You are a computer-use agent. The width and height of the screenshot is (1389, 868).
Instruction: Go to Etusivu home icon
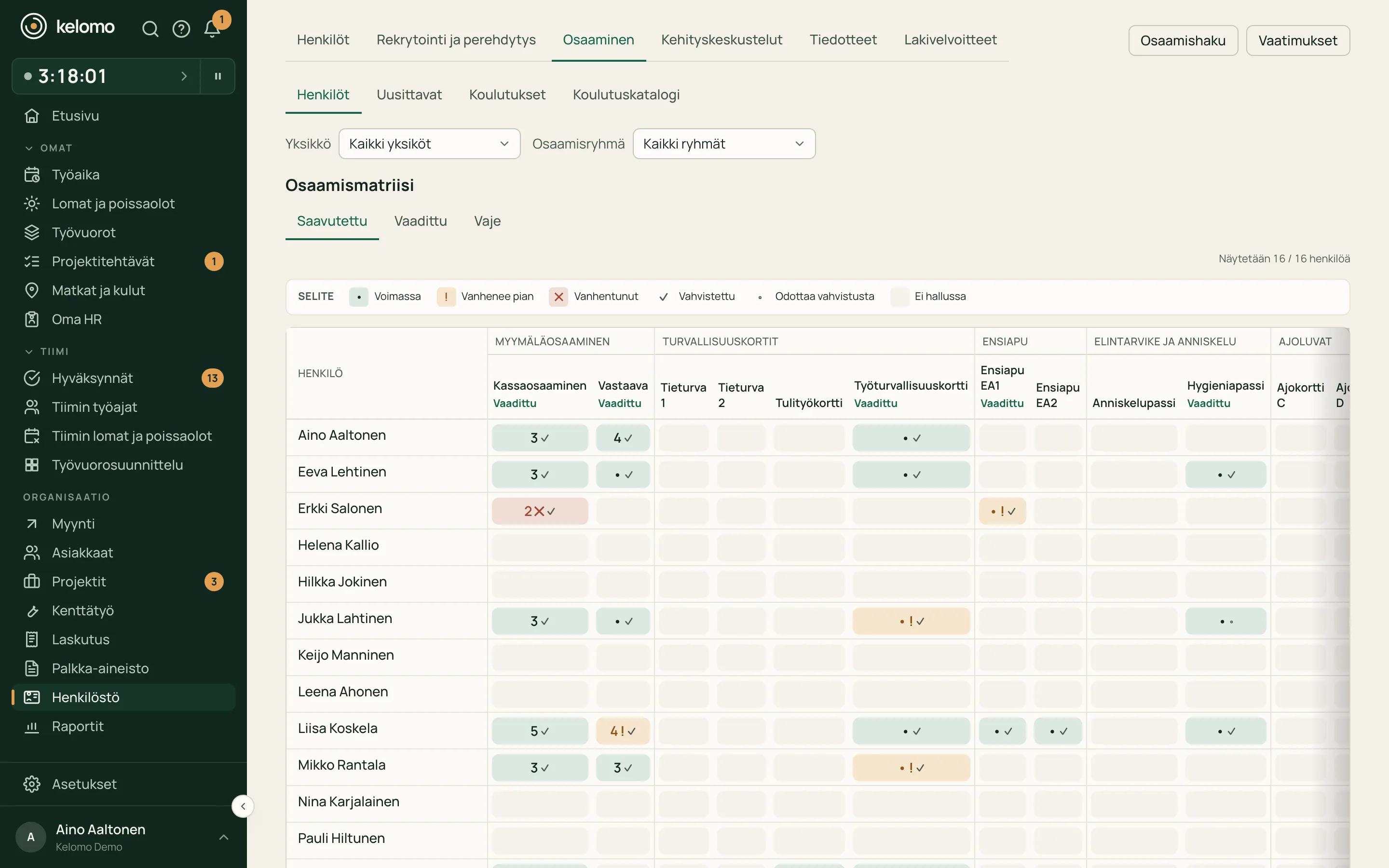pyautogui.click(x=32, y=116)
